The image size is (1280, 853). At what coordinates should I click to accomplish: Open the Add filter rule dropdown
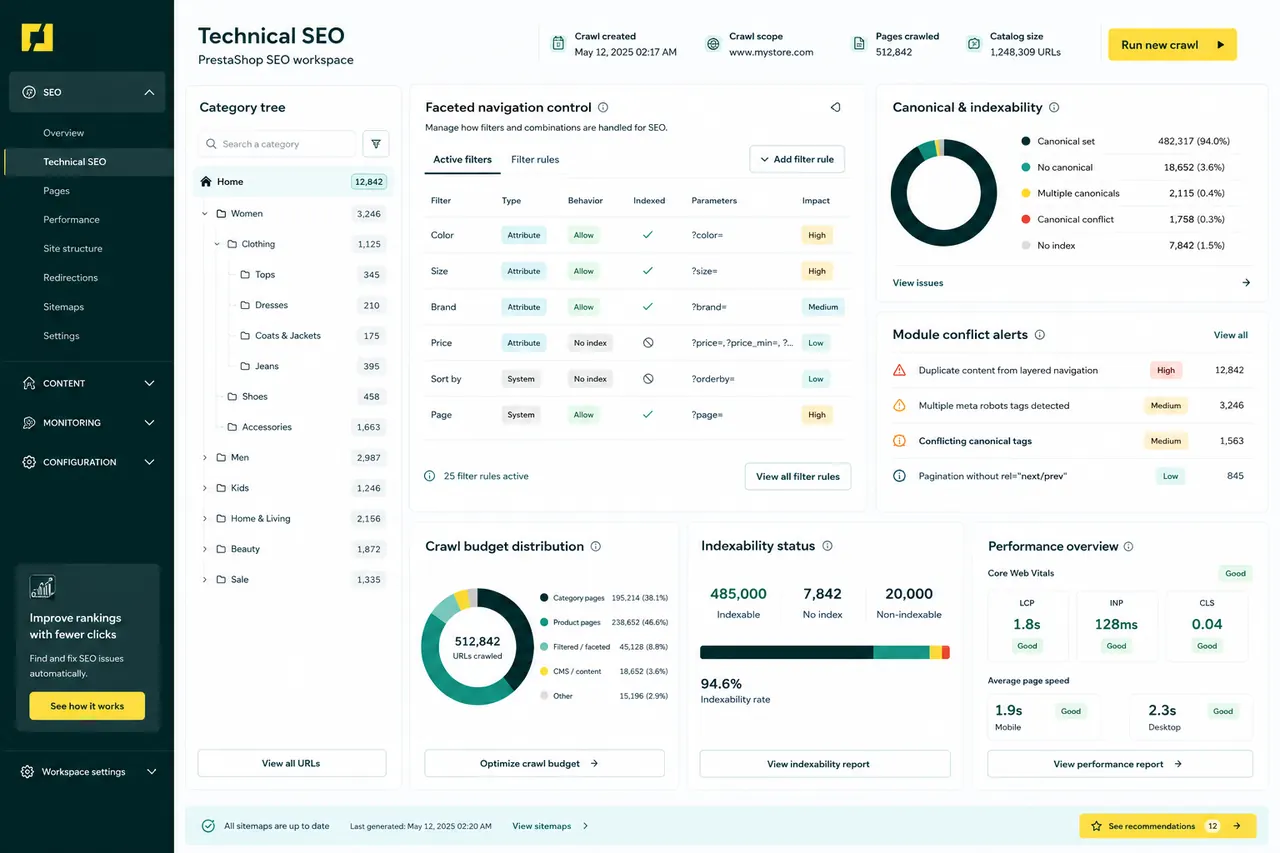click(x=797, y=159)
